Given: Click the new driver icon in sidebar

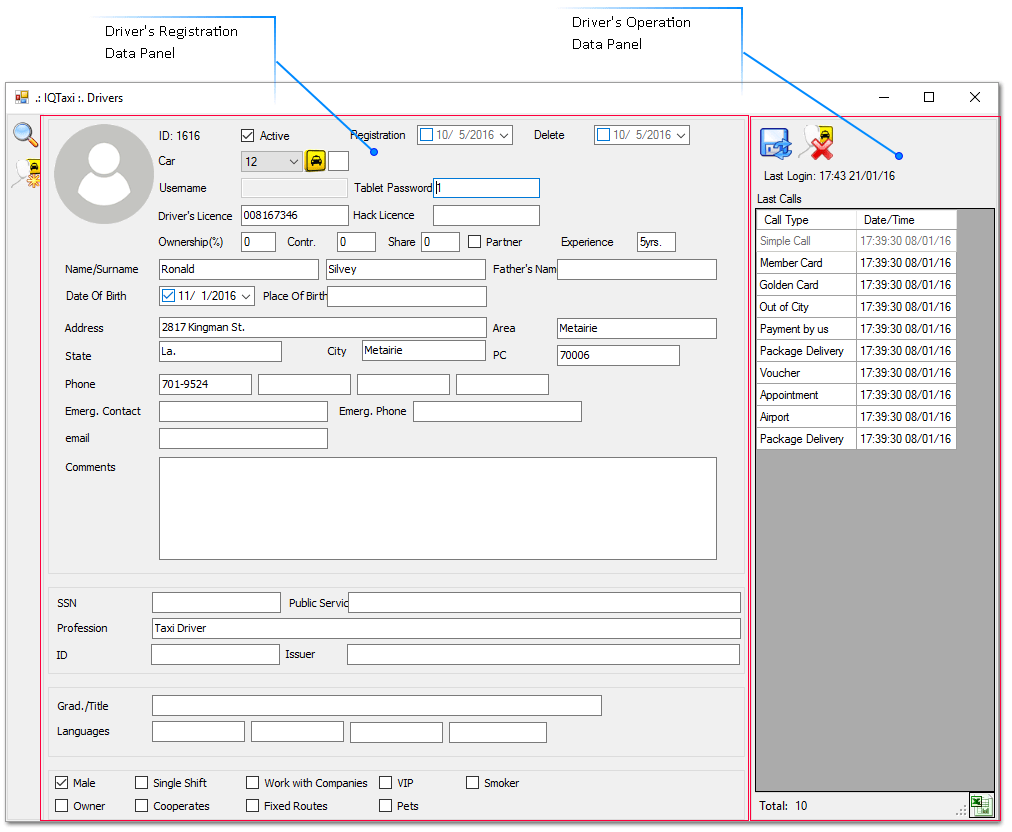Looking at the screenshot, I should click(x=27, y=174).
